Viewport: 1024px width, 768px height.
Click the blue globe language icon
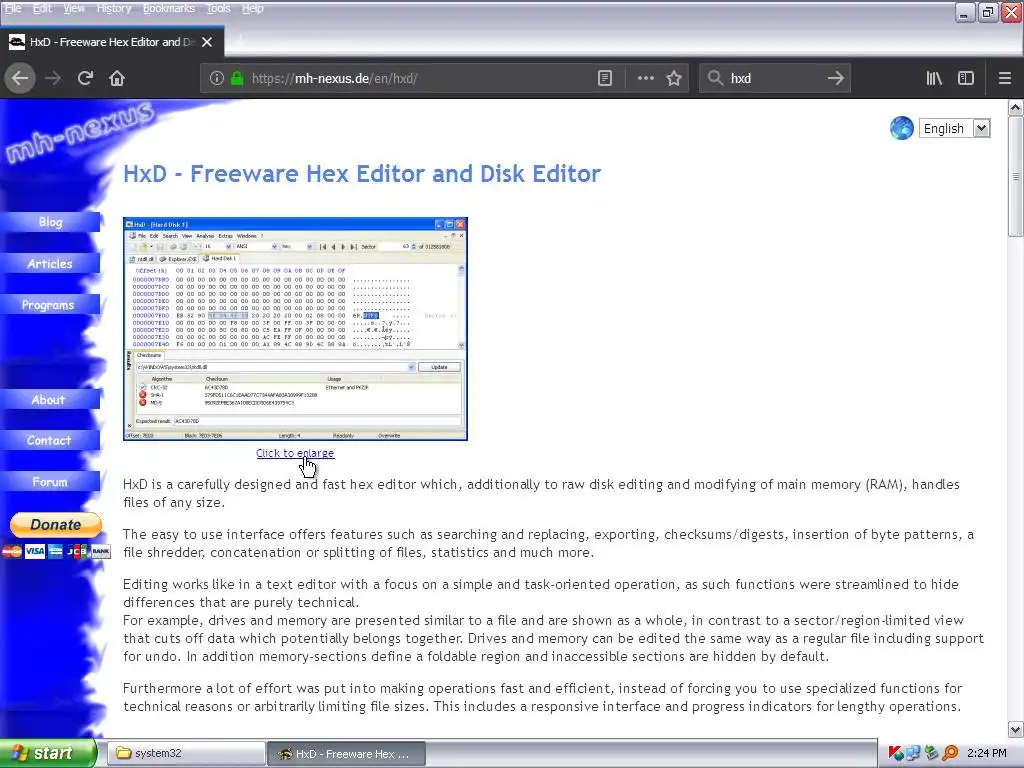pos(901,128)
